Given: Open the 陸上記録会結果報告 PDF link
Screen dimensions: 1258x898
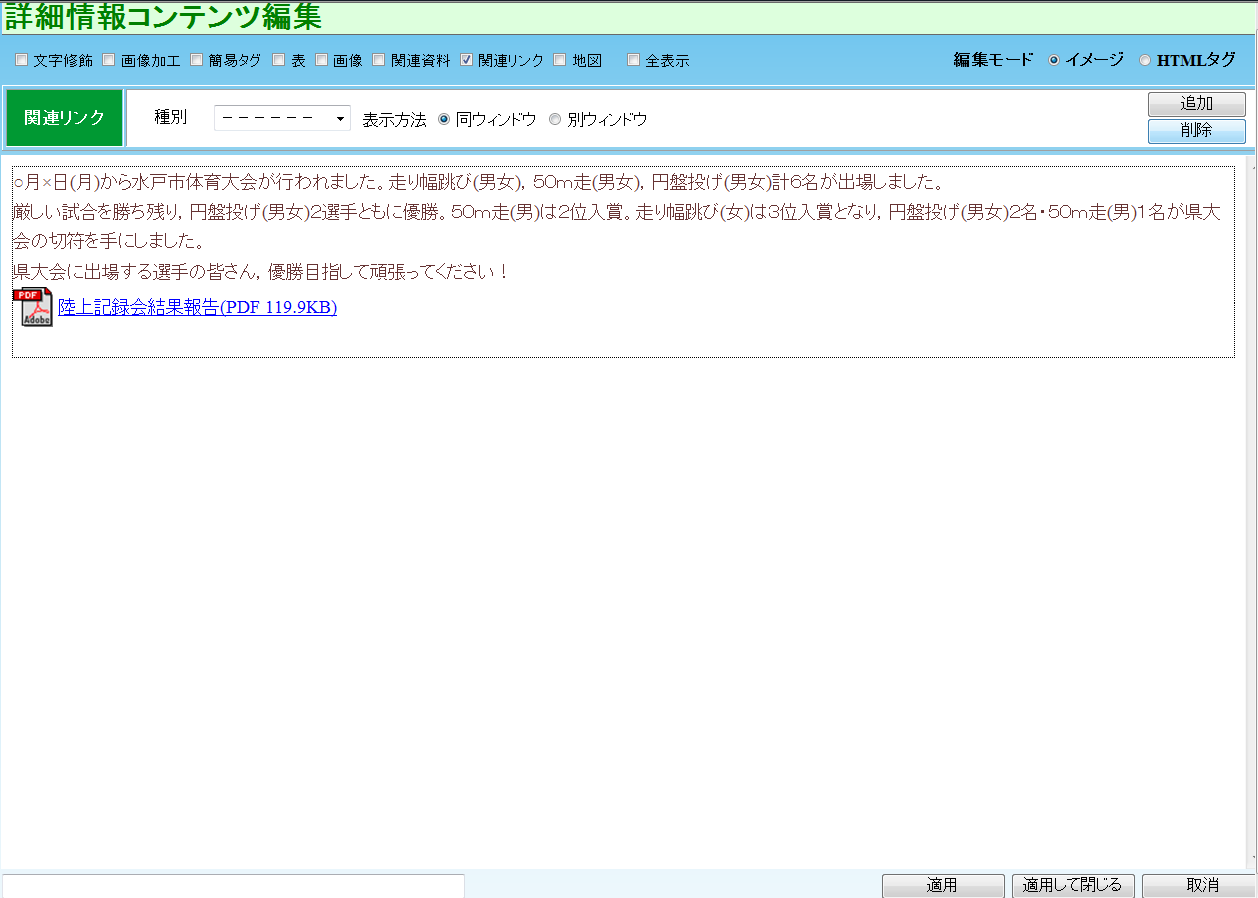Looking at the screenshot, I should [x=197, y=308].
